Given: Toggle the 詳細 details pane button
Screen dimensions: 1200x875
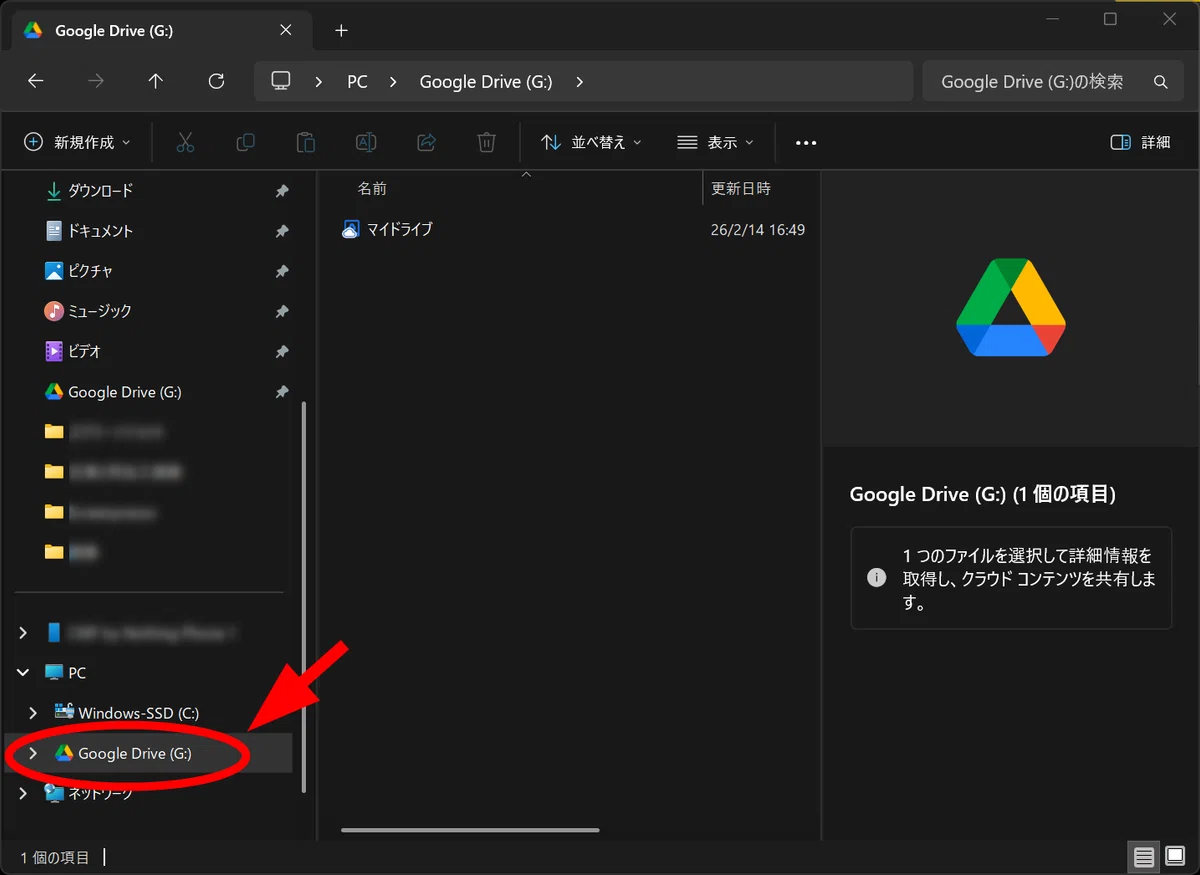Looking at the screenshot, I should 1141,142.
